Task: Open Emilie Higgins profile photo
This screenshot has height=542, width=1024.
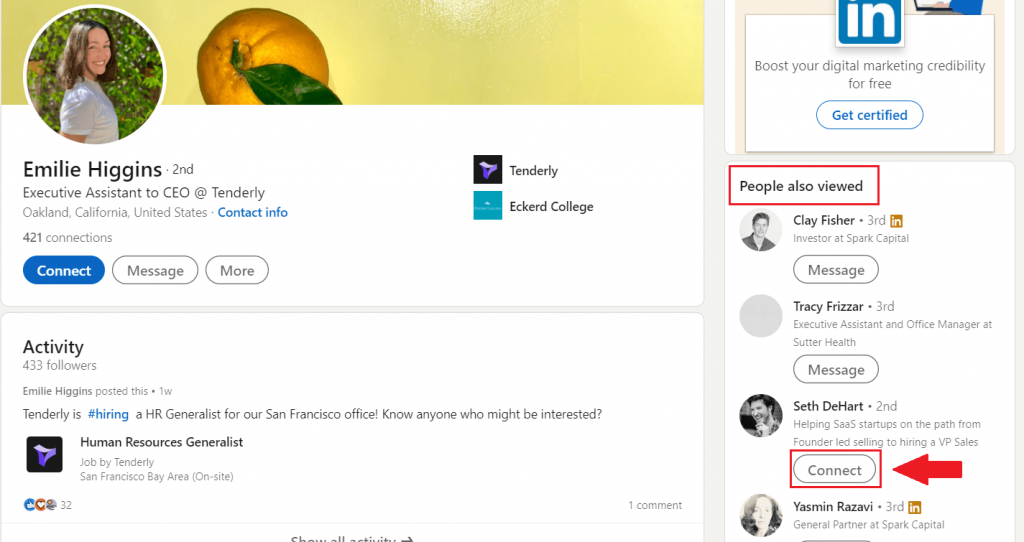Action: point(95,75)
